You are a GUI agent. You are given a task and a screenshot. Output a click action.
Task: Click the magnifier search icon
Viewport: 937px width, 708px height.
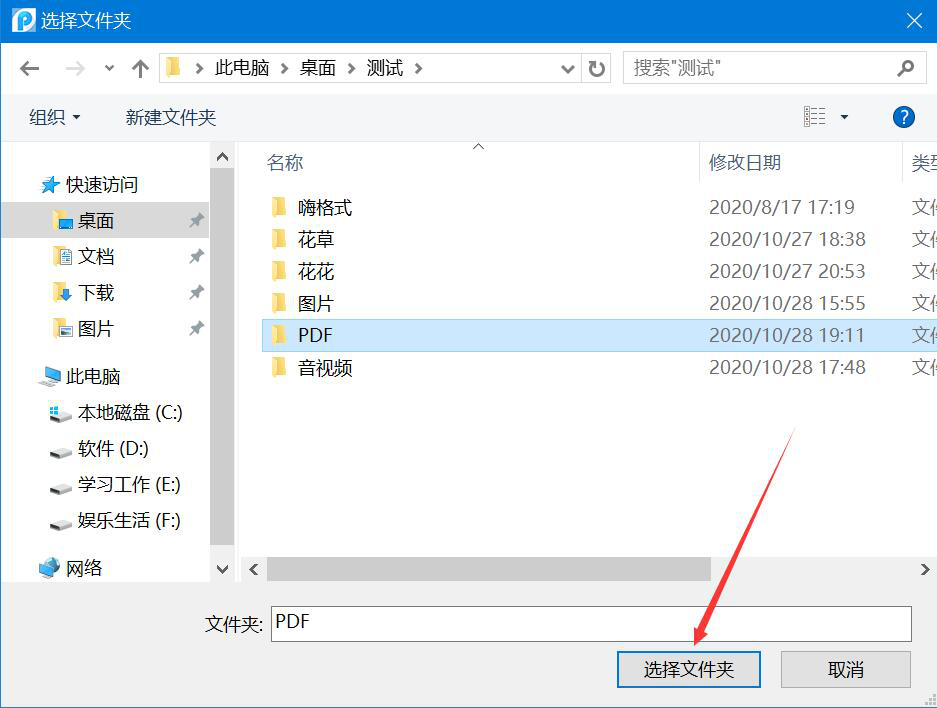(x=905, y=68)
